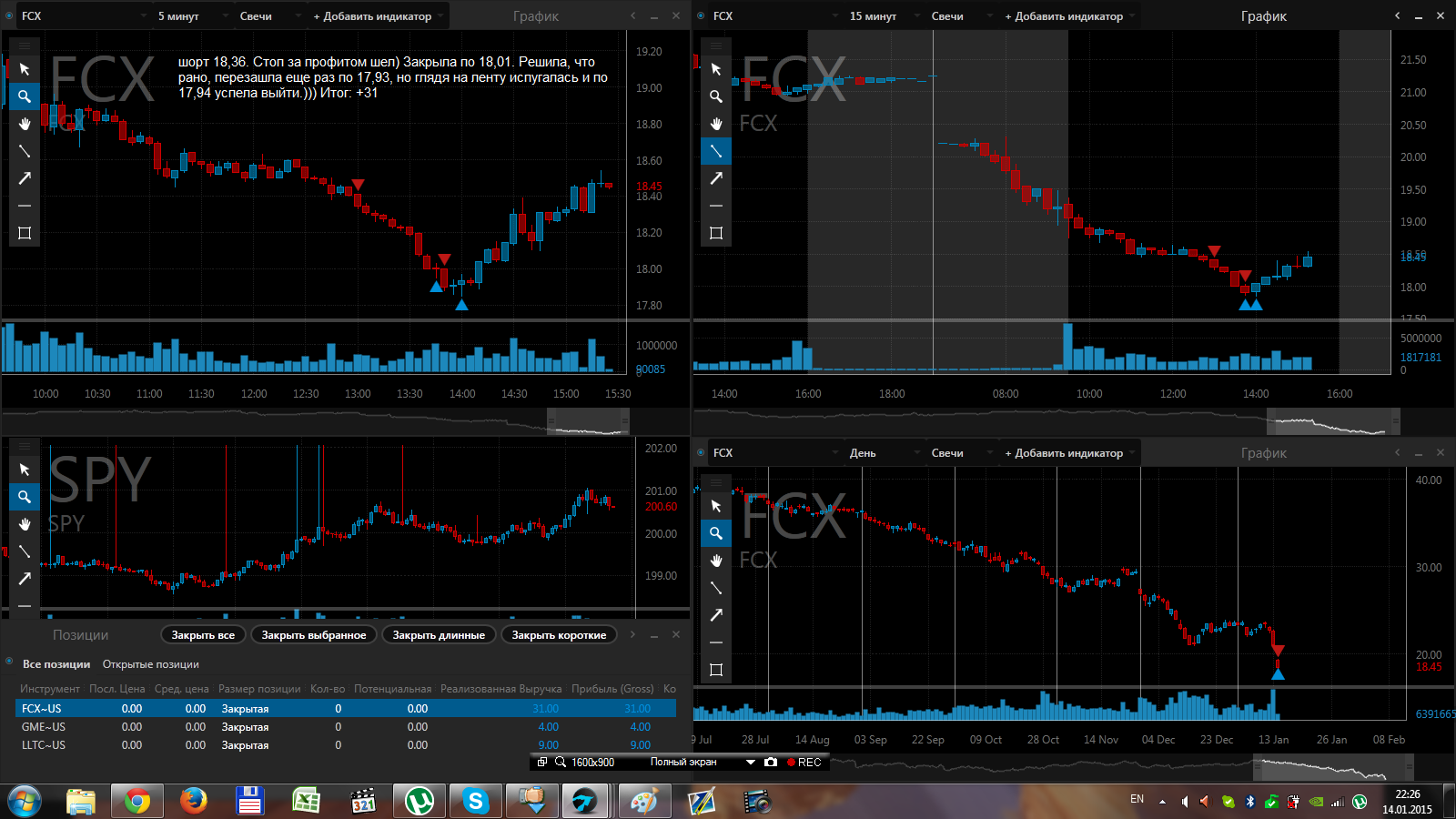Click the camera screenshot icon in recorder bar
This screenshot has height=819, width=1456.
point(771,763)
